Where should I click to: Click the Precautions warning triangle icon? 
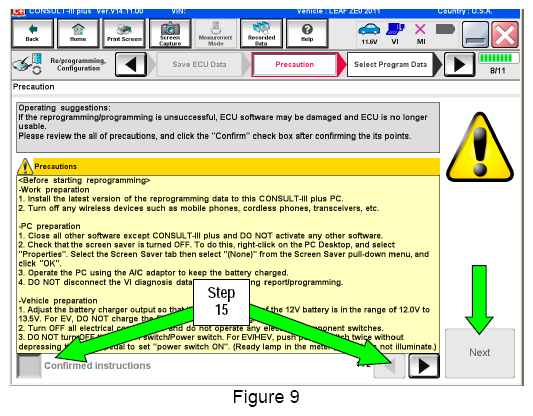[x=25, y=166]
